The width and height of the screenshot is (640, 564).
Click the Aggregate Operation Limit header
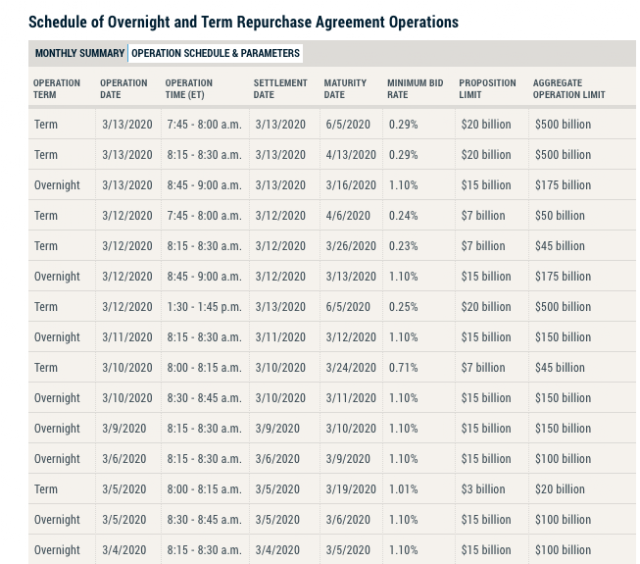(x=569, y=89)
